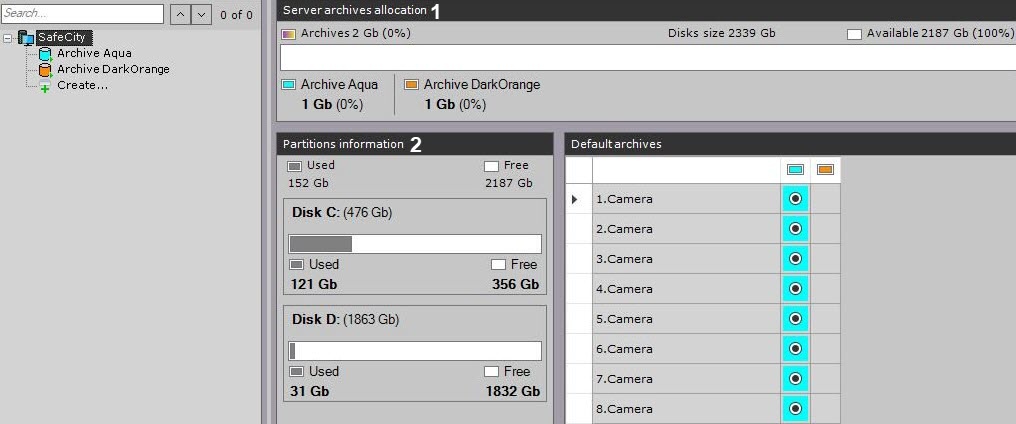The image size is (1016, 424).
Task: Select DarkOrange archive for 6.Camera
Action: pos(825,349)
